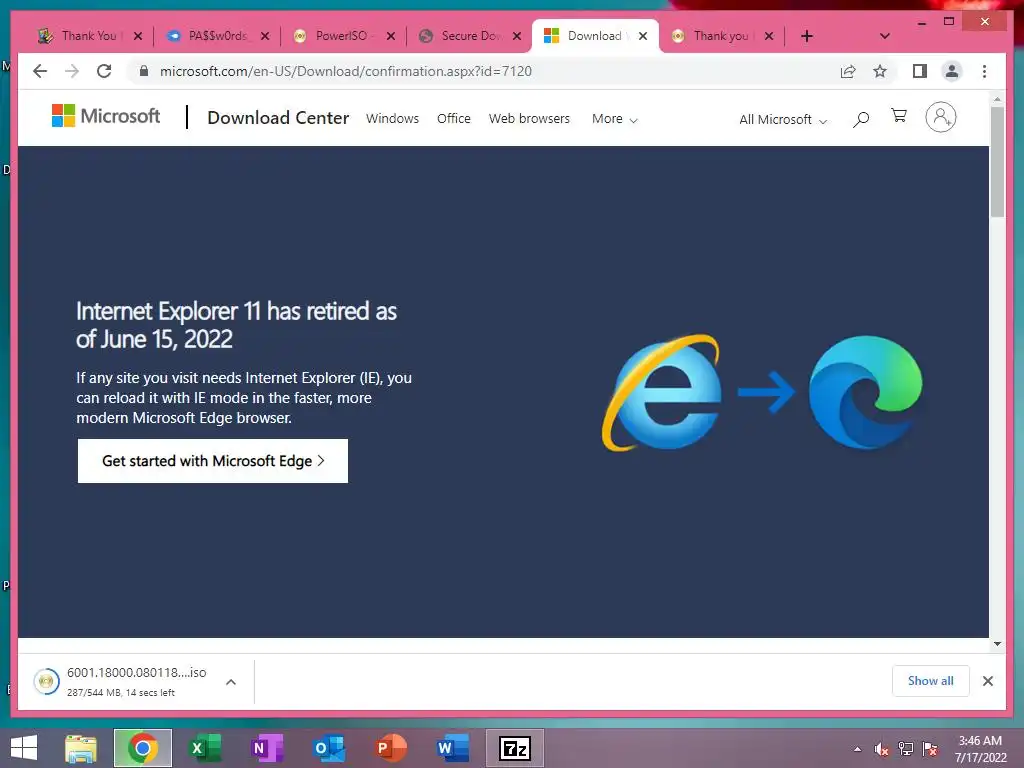Show all downloads

click(930, 681)
